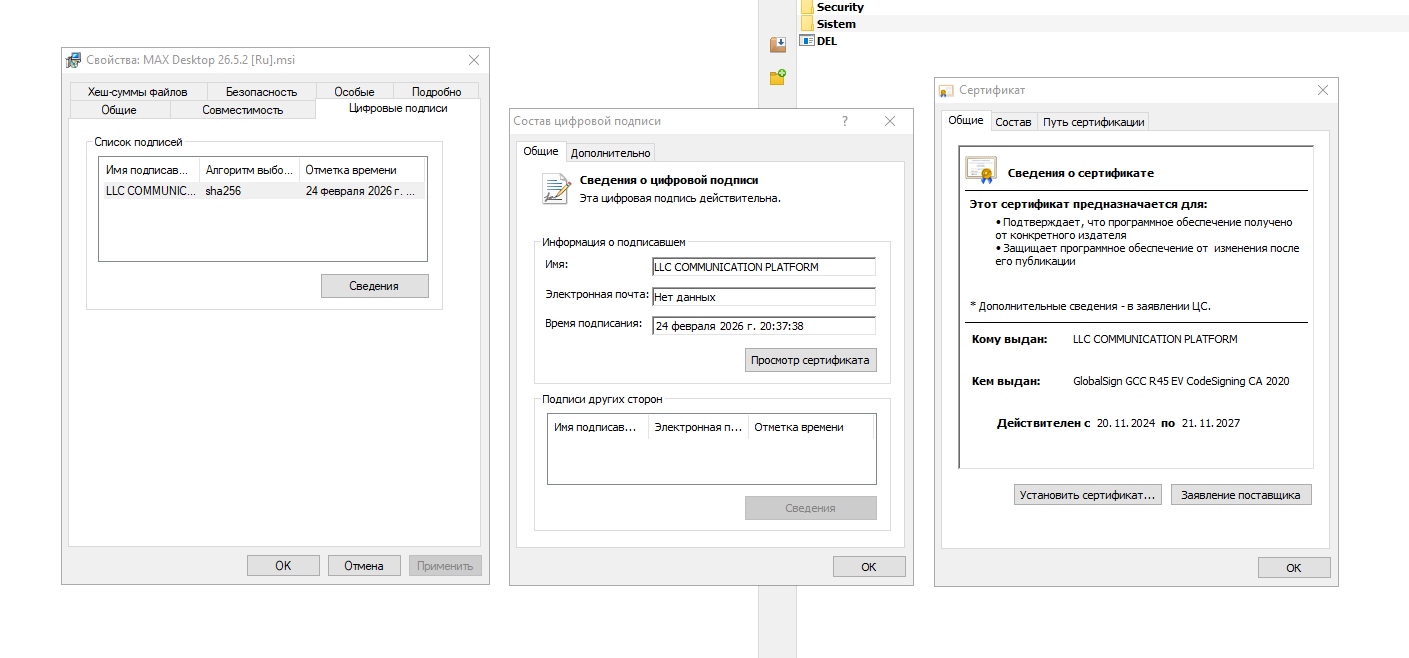Select the Sistem folder icon
This screenshot has height=658, width=1409.
tap(807, 24)
